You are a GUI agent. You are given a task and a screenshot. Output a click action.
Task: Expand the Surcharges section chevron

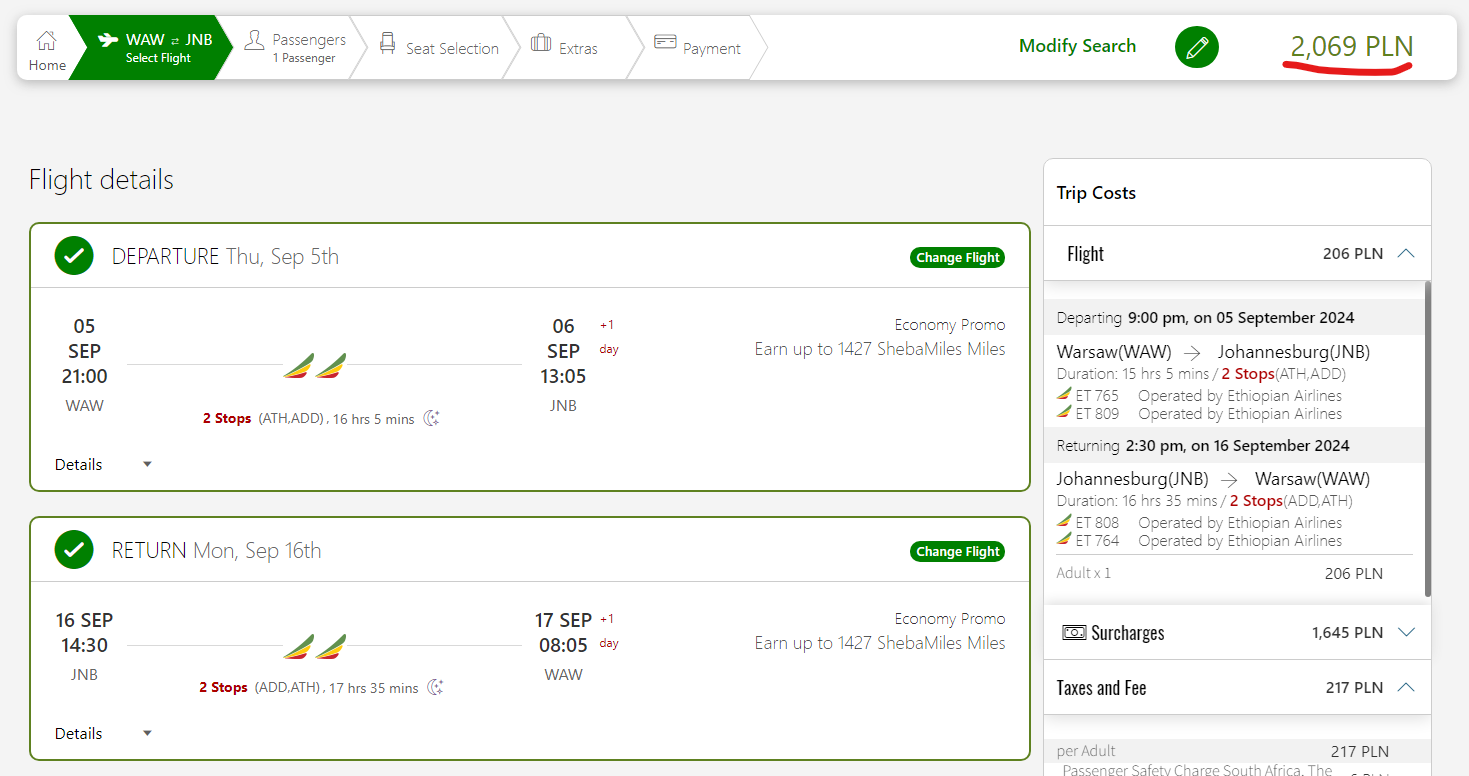(1406, 632)
